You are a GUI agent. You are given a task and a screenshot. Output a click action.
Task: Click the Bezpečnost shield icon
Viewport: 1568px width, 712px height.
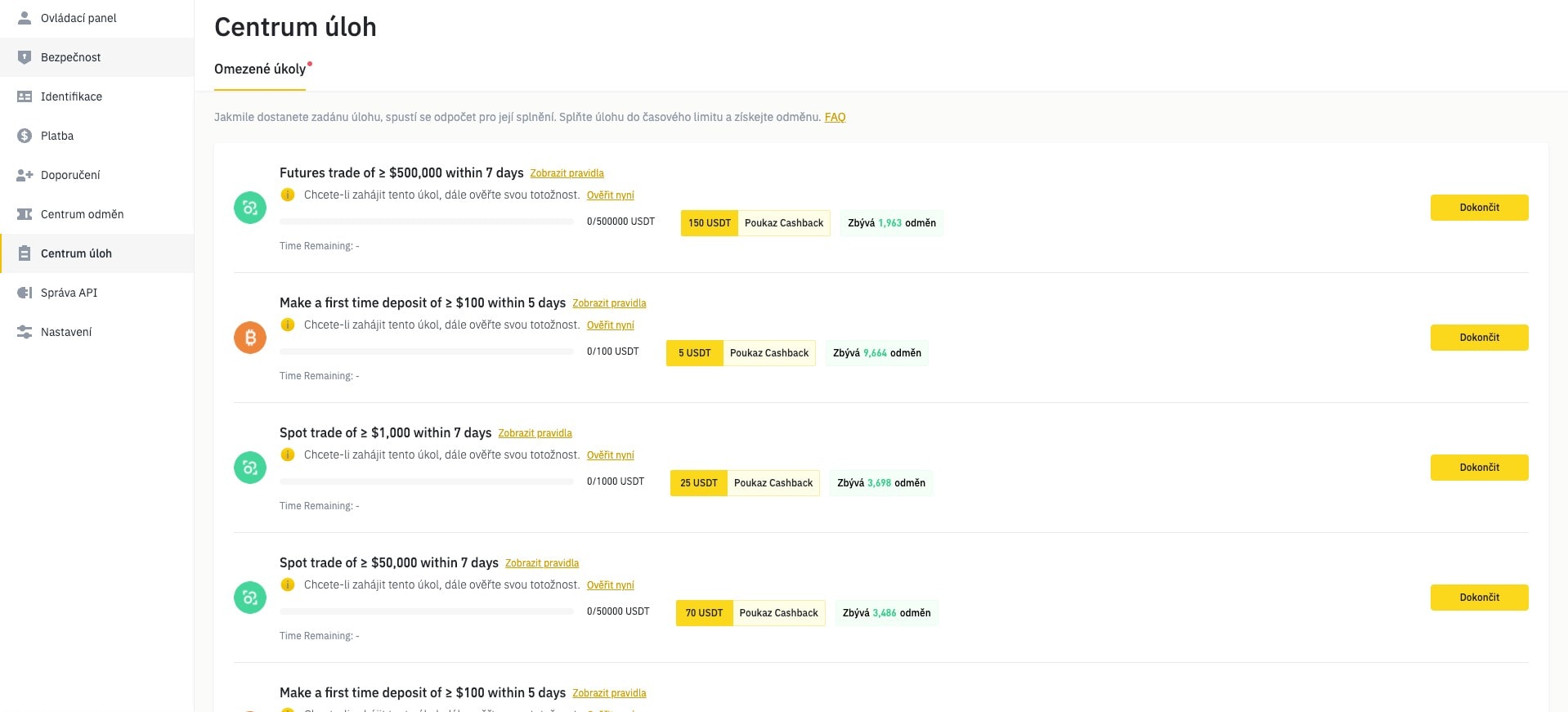(25, 57)
